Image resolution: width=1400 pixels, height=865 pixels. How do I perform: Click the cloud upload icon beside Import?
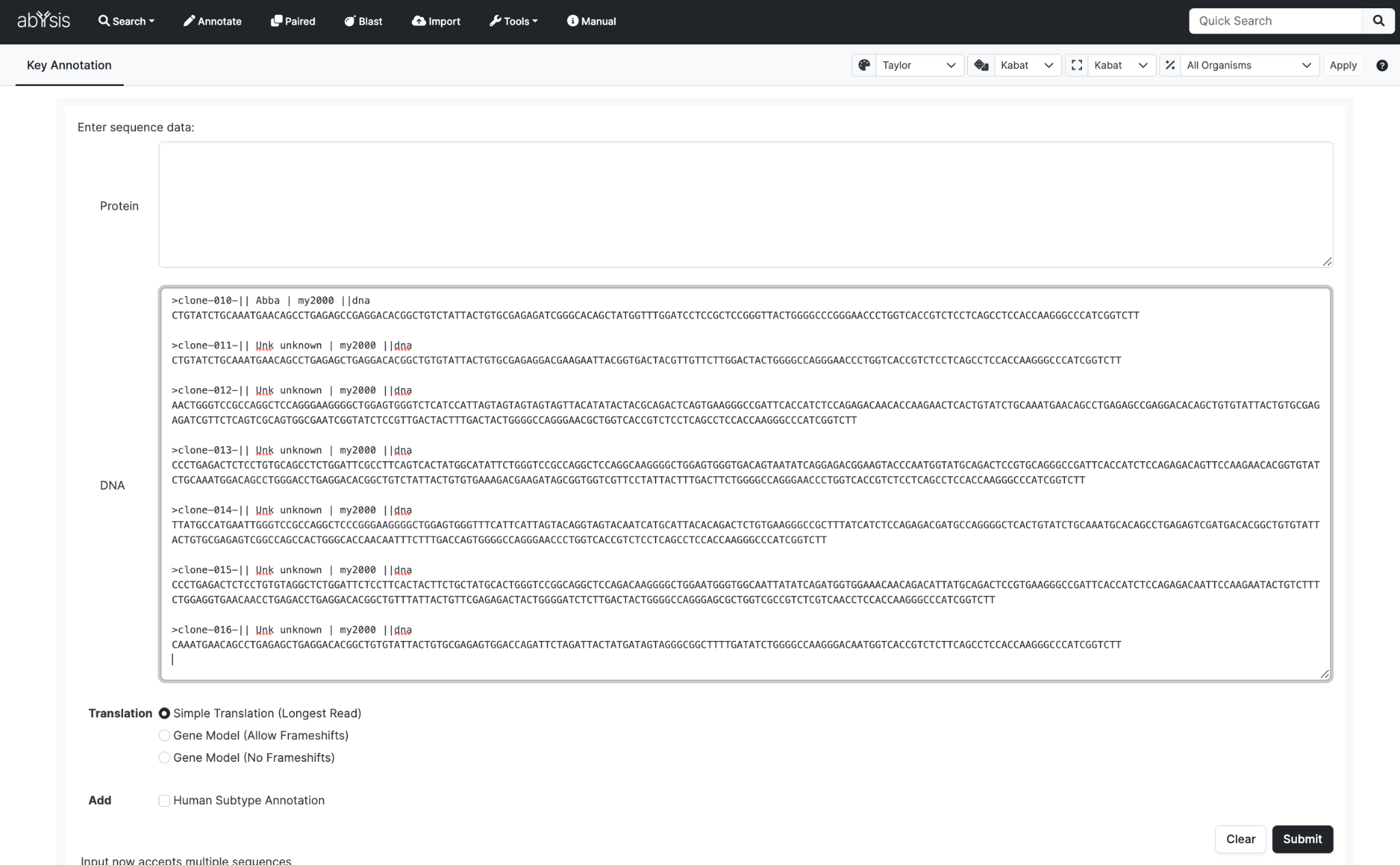(x=418, y=20)
